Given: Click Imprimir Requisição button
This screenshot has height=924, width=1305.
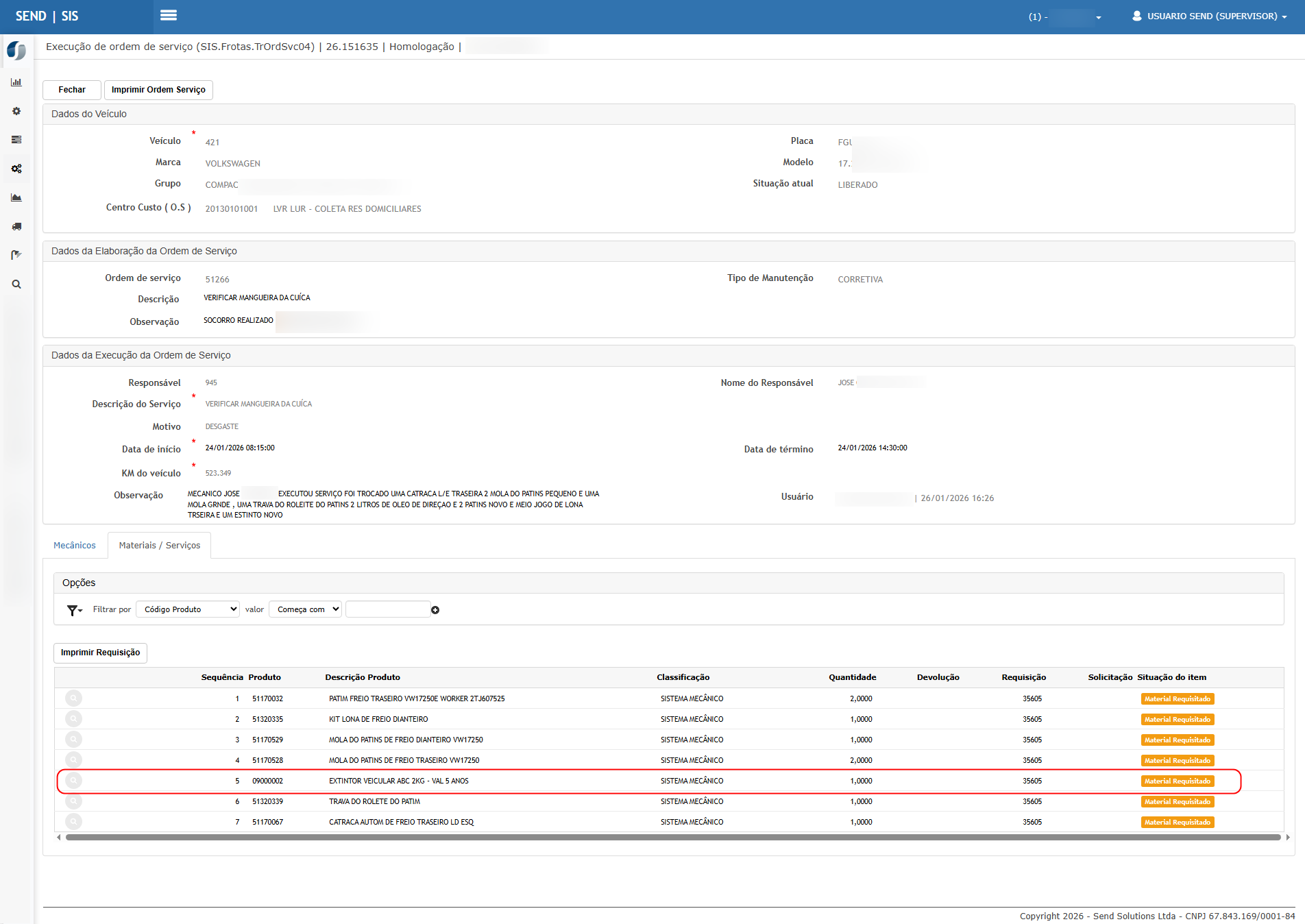Looking at the screenshot, I should 100,653.
